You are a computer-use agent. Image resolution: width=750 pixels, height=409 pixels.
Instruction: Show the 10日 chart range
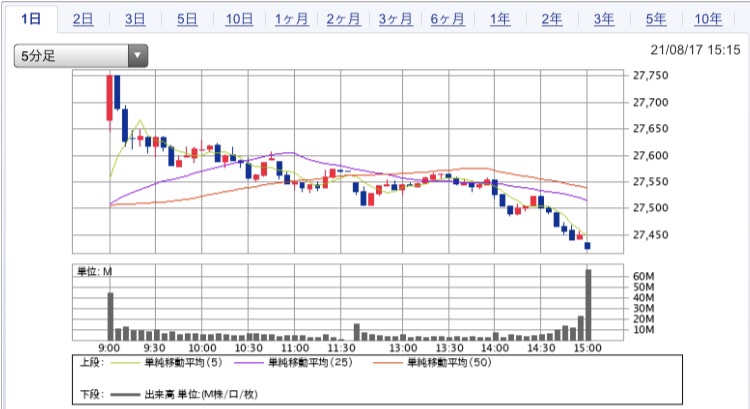239,19
